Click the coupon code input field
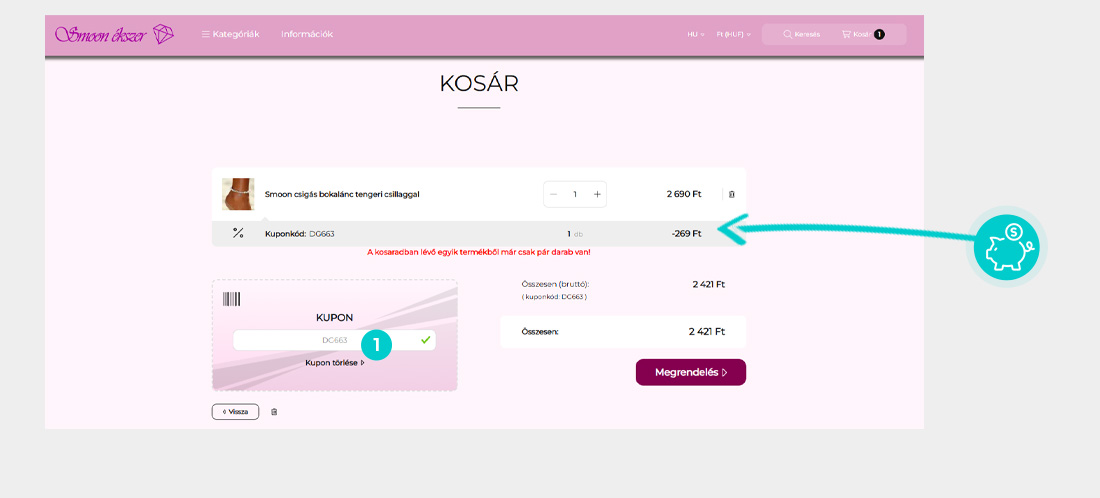The image size is (1100, 498). 320,340
